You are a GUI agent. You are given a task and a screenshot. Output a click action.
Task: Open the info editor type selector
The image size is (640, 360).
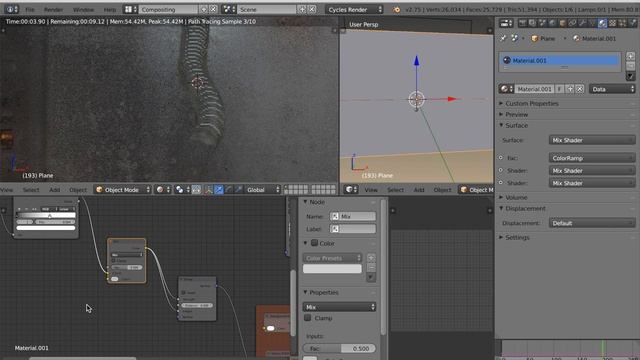11,9
